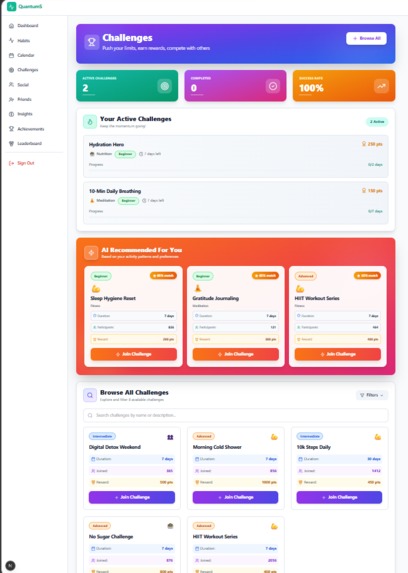Click people icon on Digital Detox Weekend card
The height and width of the screenshot is (573, 408).
pos(170,437)
